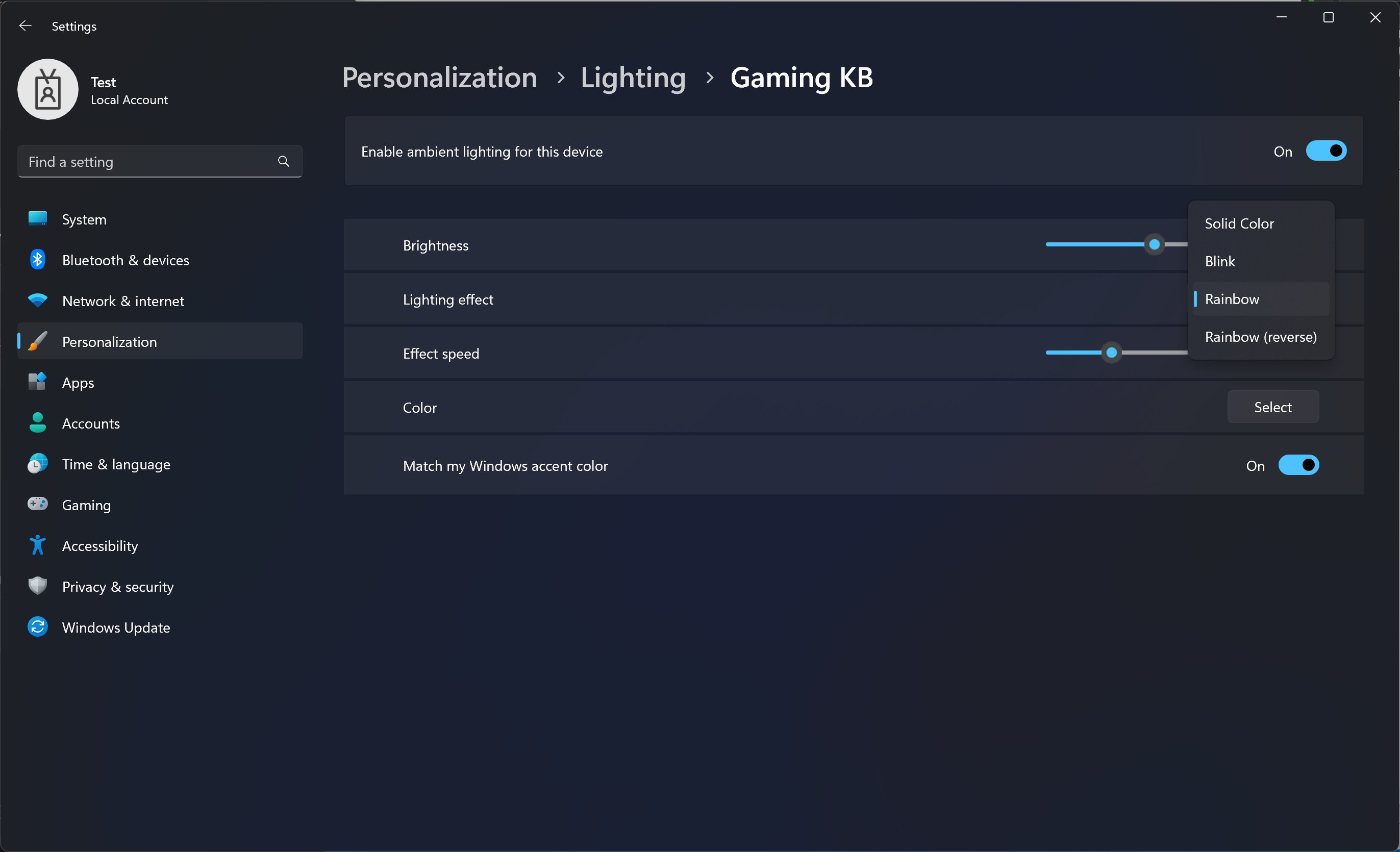Click the Bluetooth & devices icon
This screenshot has width=1400, height=852.
pos(37,259)
